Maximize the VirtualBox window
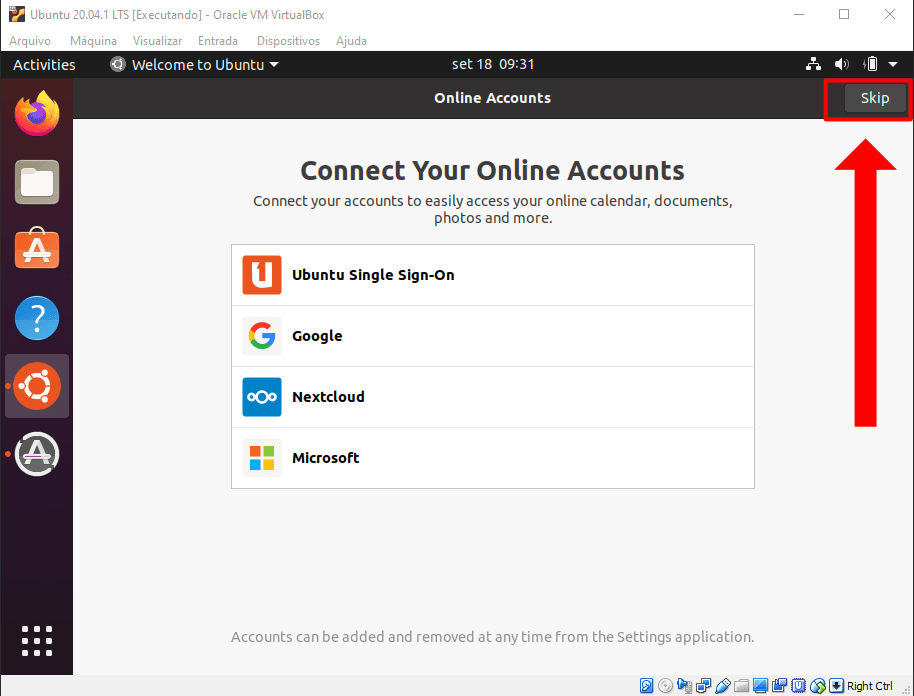The image size is (914, 696). (x=844, y=15)
